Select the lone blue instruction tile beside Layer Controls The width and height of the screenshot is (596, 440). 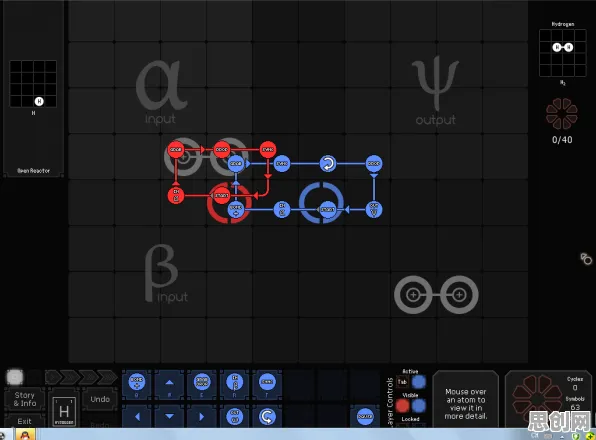pos(365,417)
